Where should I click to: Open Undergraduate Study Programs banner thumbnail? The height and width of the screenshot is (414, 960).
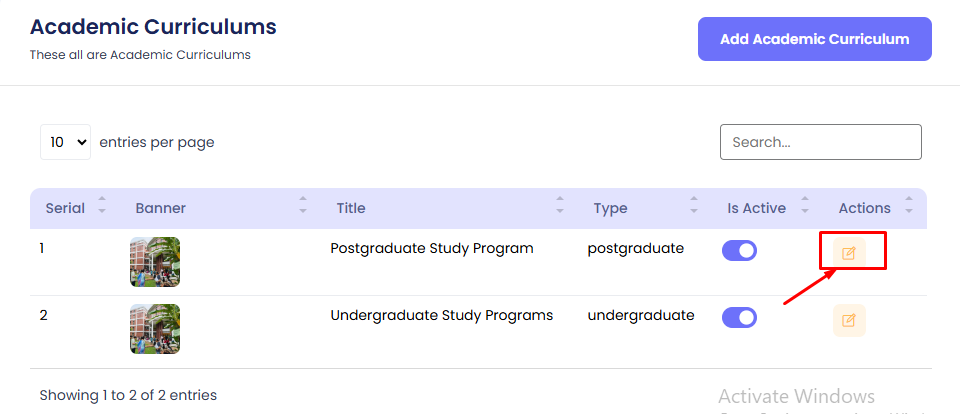coord(155,329)
